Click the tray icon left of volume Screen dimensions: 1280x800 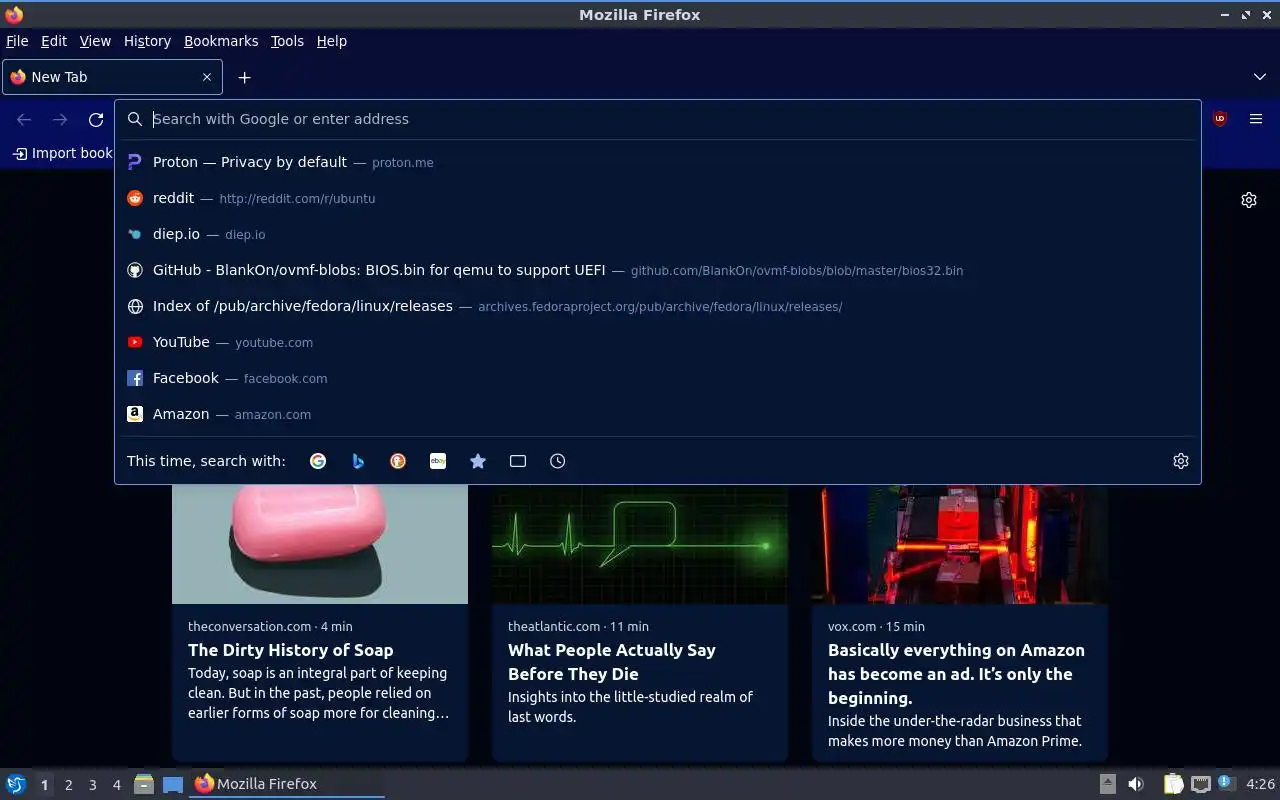point(1108,784)
